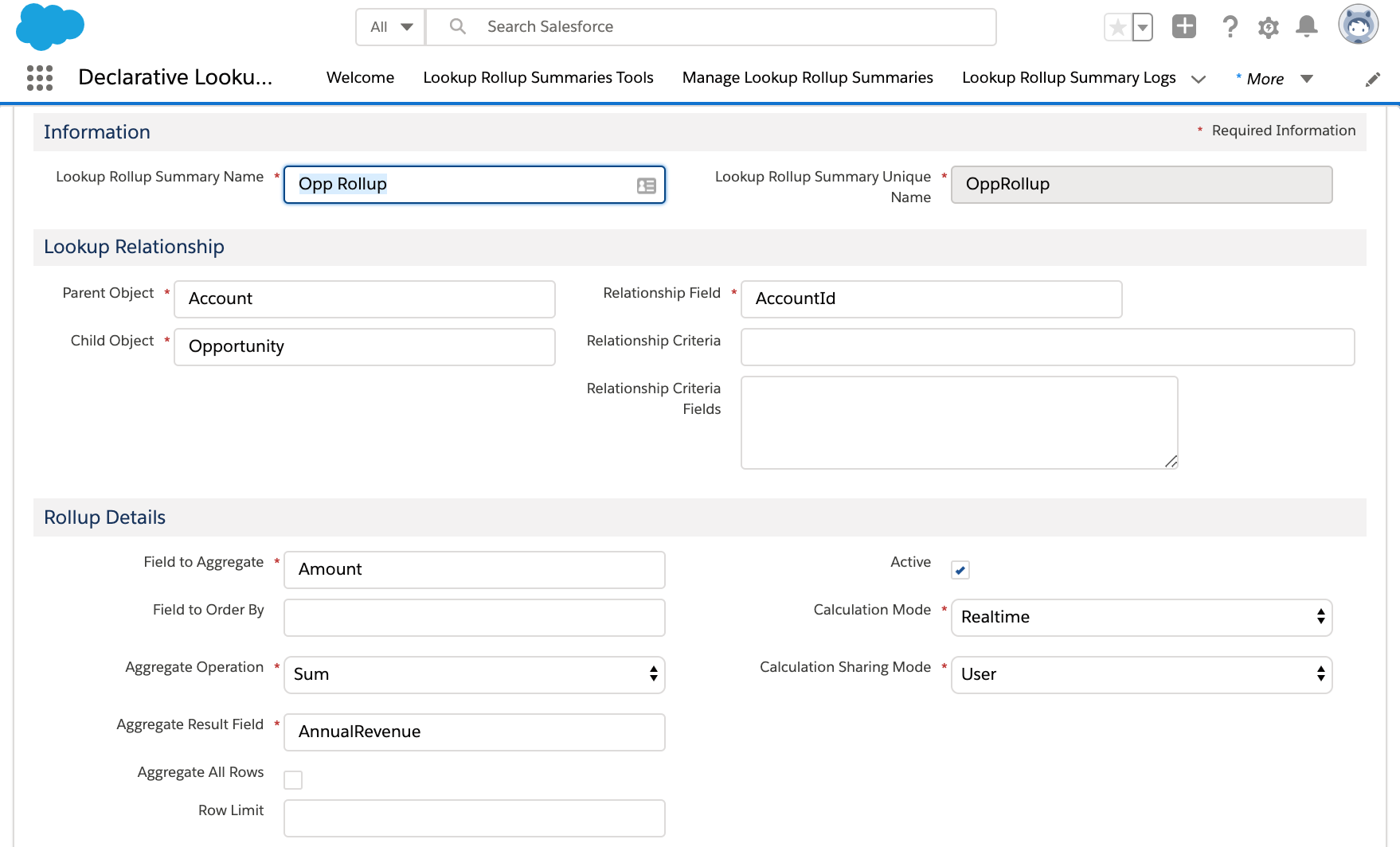1400x847 pixels.
Task: Open Setup using the gear icon
Action: [x=1268, y=26]
